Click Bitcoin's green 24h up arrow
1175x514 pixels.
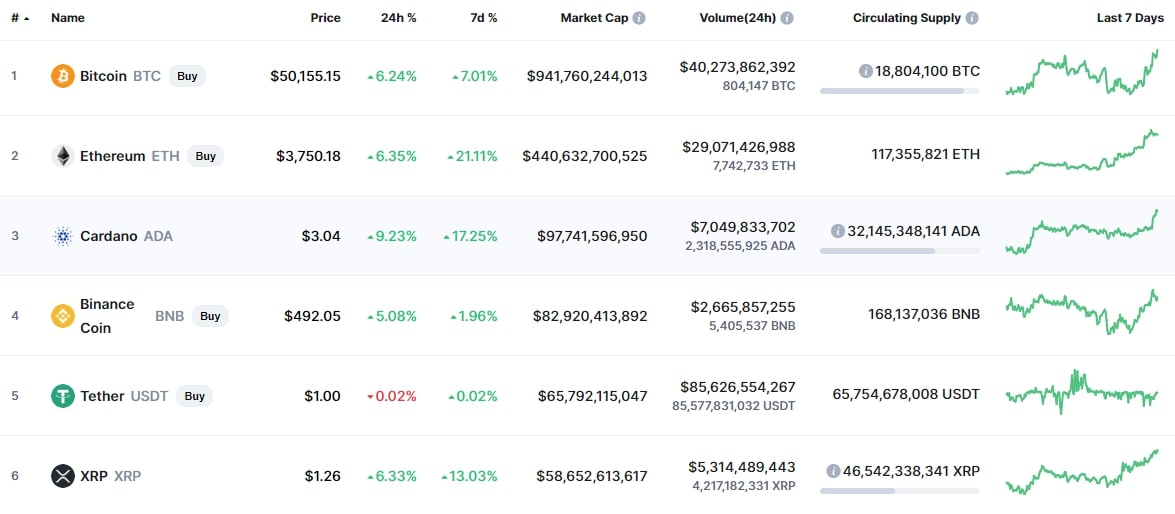pyautogui.click(x=370, y=76)
